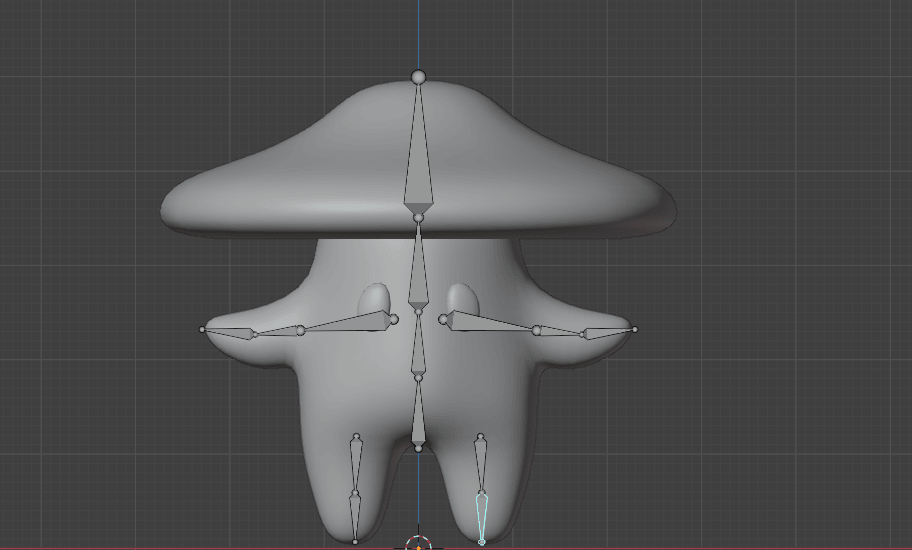Click the joint sphere atop the head bone
Screen dimensions: 912x550
tap(418, 77)
